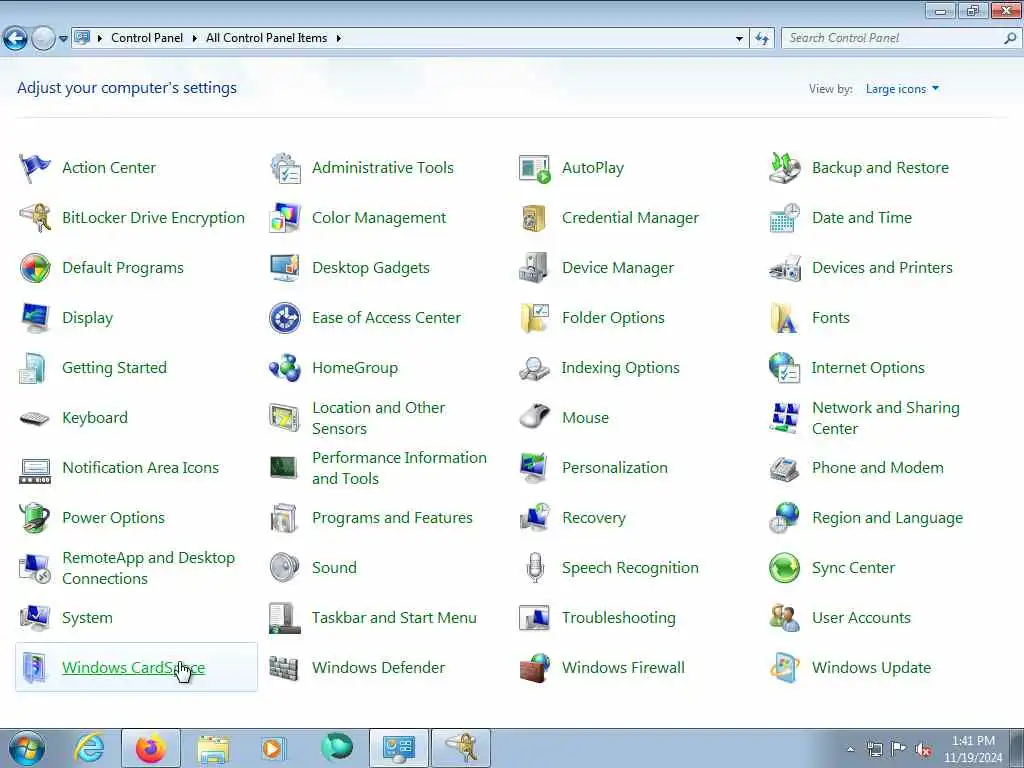Open the Display monitor icon

35,318
